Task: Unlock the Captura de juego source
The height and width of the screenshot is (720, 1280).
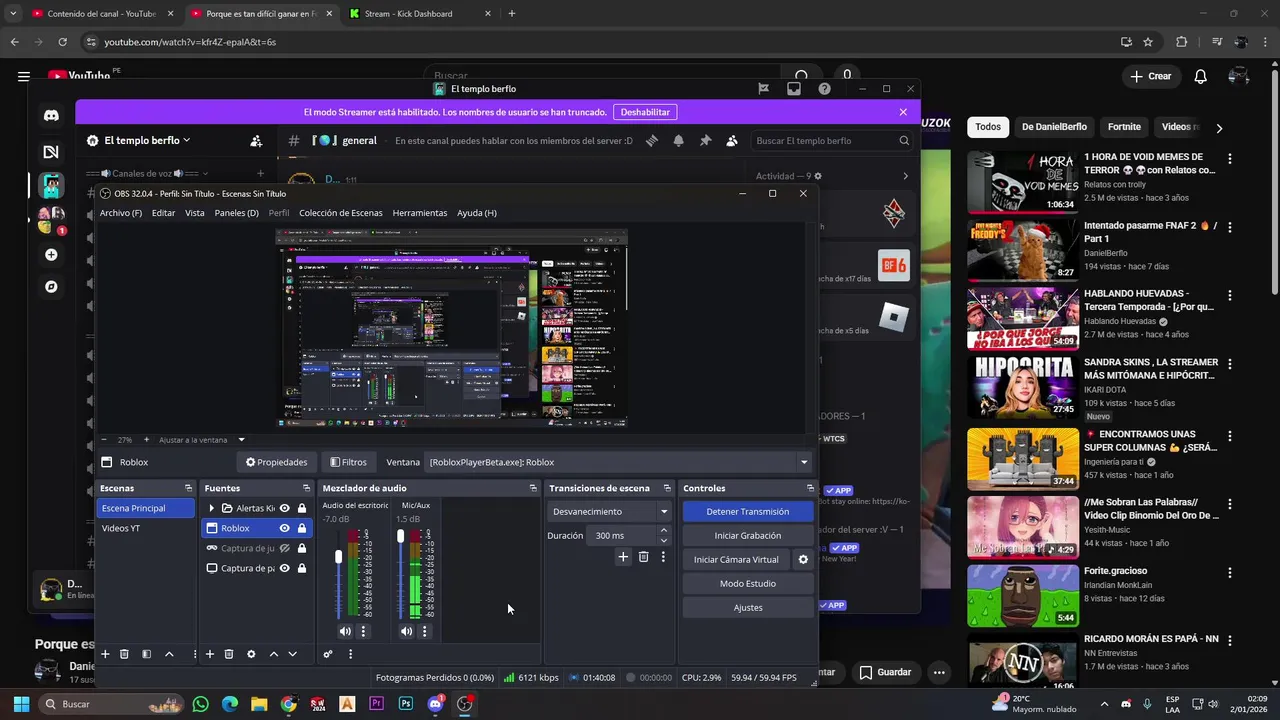Action: click(x=301, y=548)
